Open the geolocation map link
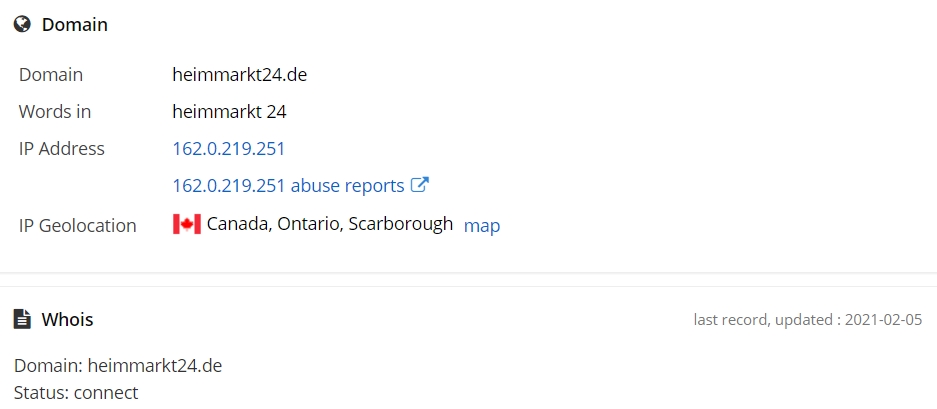937x409 pixels. click(x=482, y=226)
